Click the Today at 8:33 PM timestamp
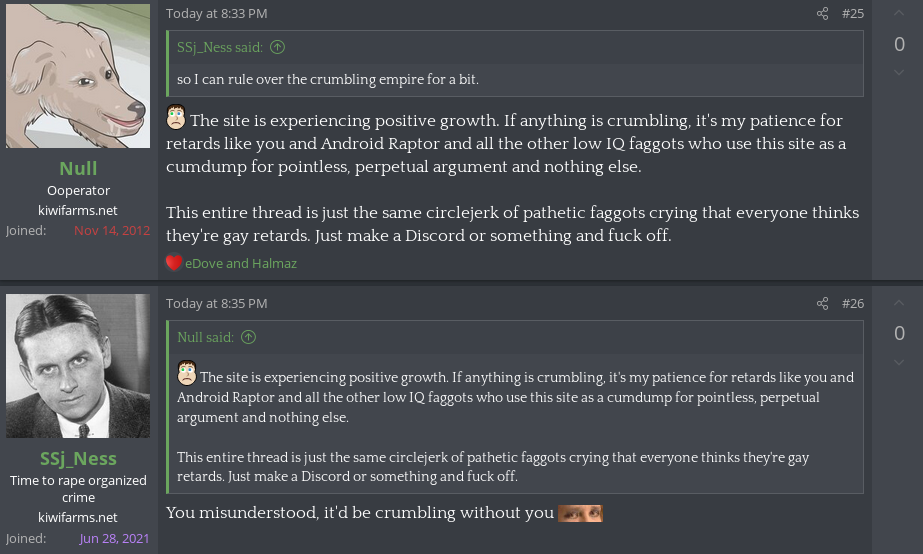The height and width of the screenshot is (554, 923). click(x=217, y=14)
